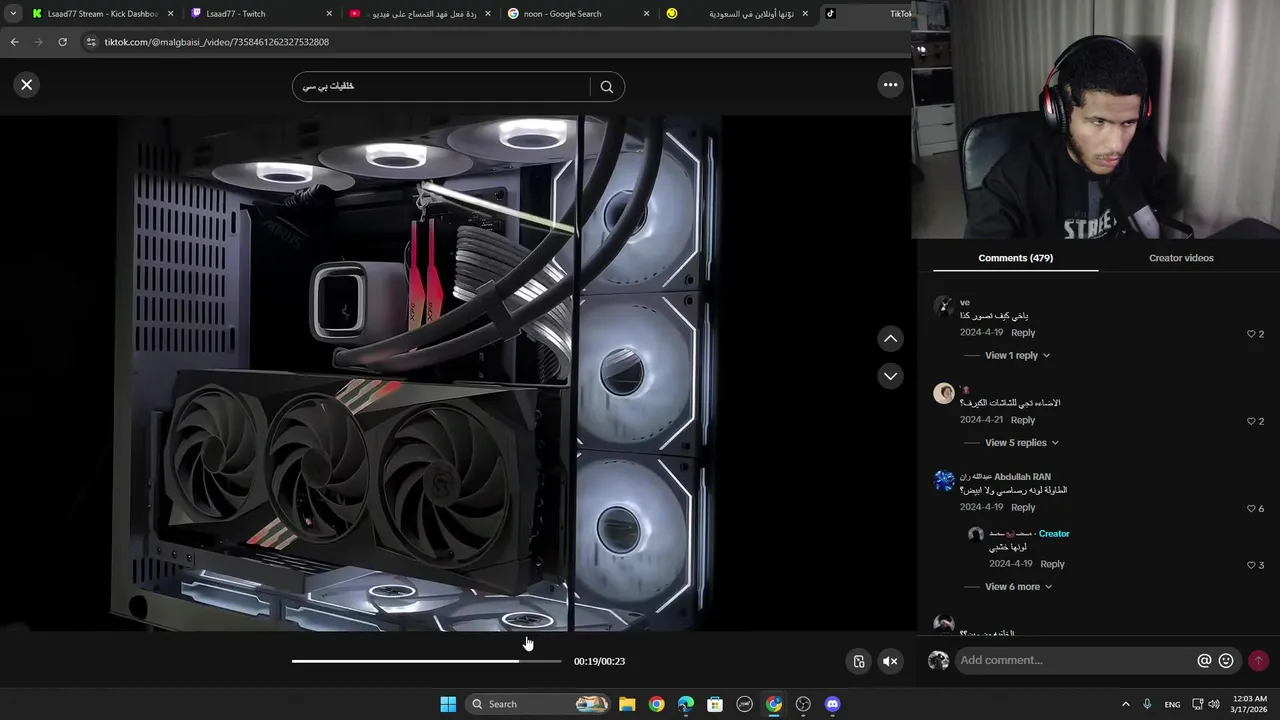Click the microphone tray icon
Image resolution: width=1280 pixels, height=720 pixels.
[1147, 704]
